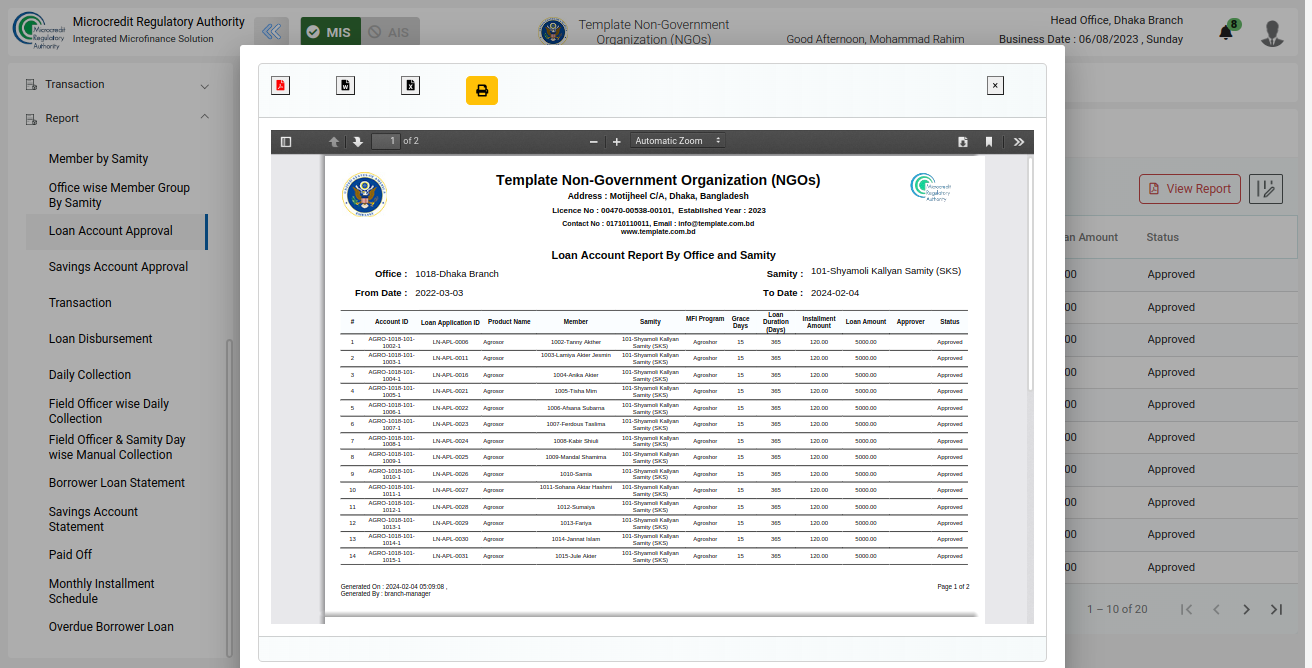Click the Business Date text in header
Screen dimensions: 1312x668
1091,40
